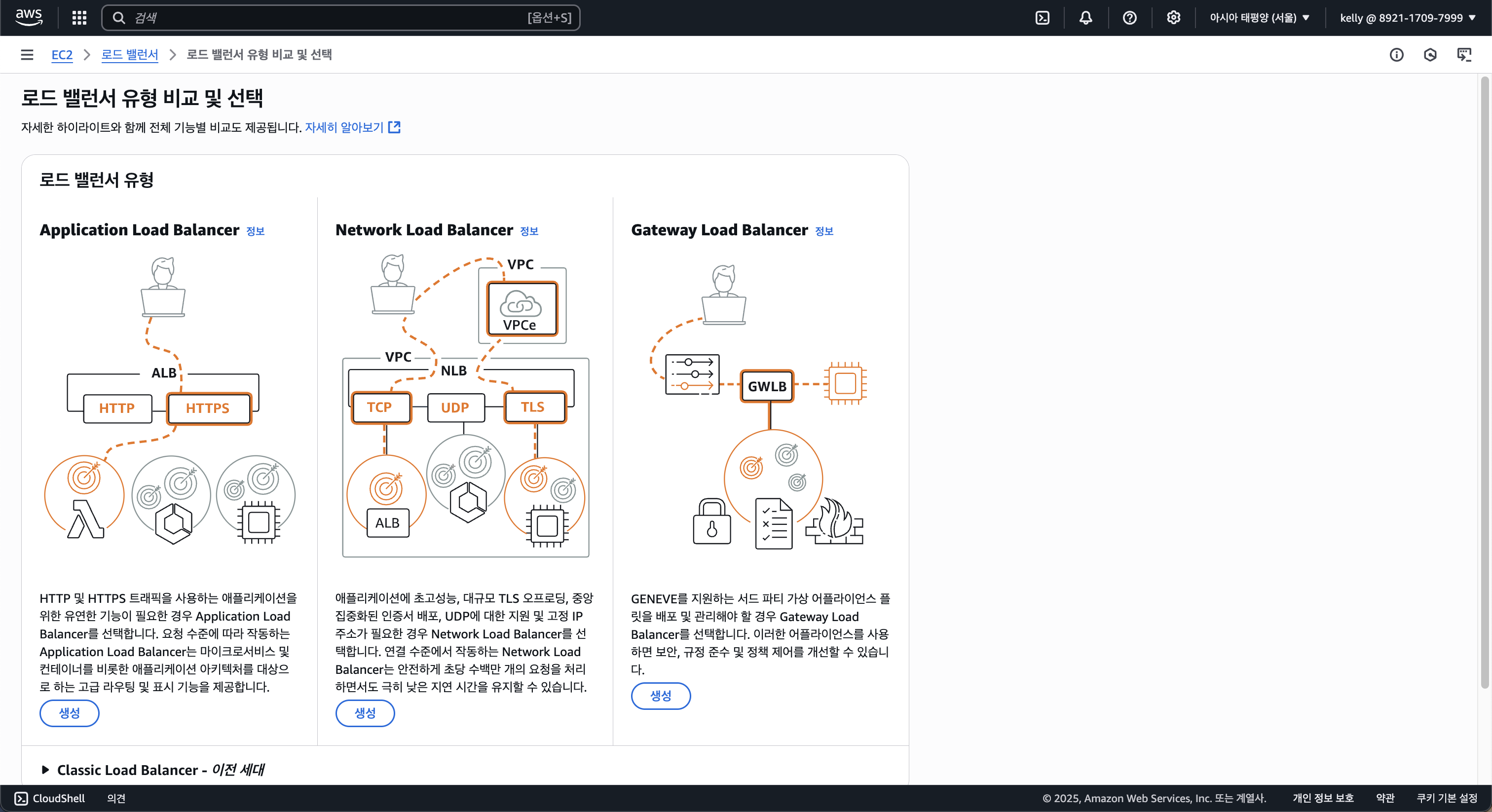Click 생성 under Gateway Load Balancer
Screen dimensions: 1492x812
pos(660,695)
